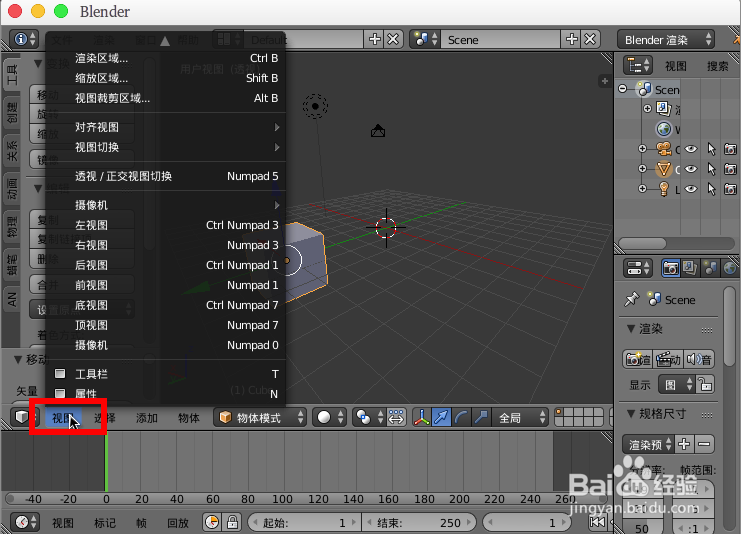Viewport: 741px width, 534px height.
Task: Open the pivot point selector
Action: [x=368, y=417]
